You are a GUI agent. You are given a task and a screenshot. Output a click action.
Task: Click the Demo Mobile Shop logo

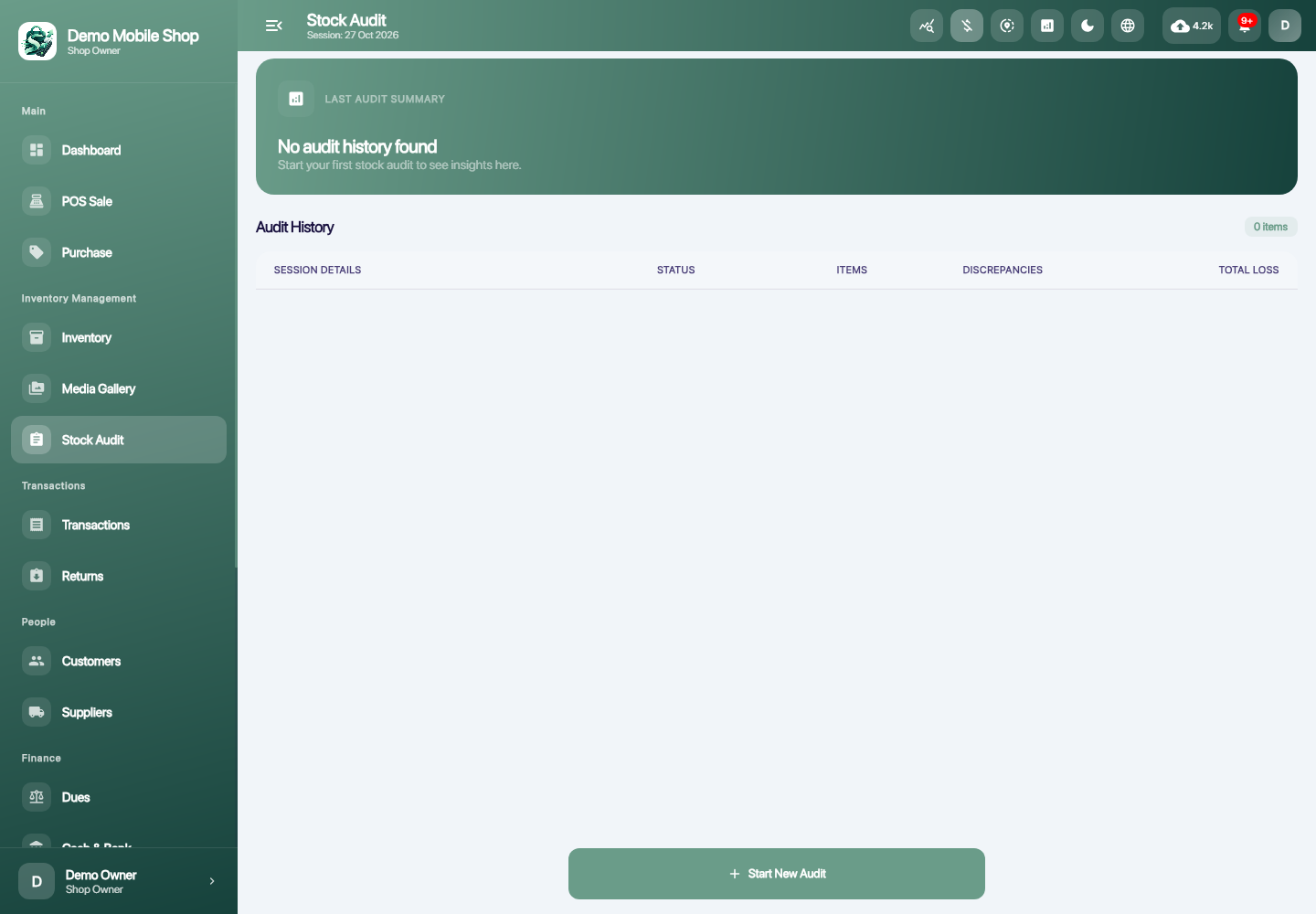37,41
